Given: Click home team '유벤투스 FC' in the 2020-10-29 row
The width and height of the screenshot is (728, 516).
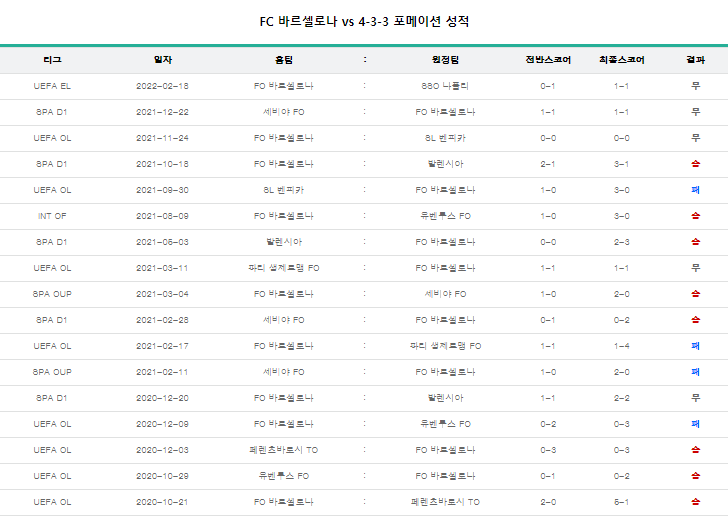Looking at the screenshot, I should [283, 476].
